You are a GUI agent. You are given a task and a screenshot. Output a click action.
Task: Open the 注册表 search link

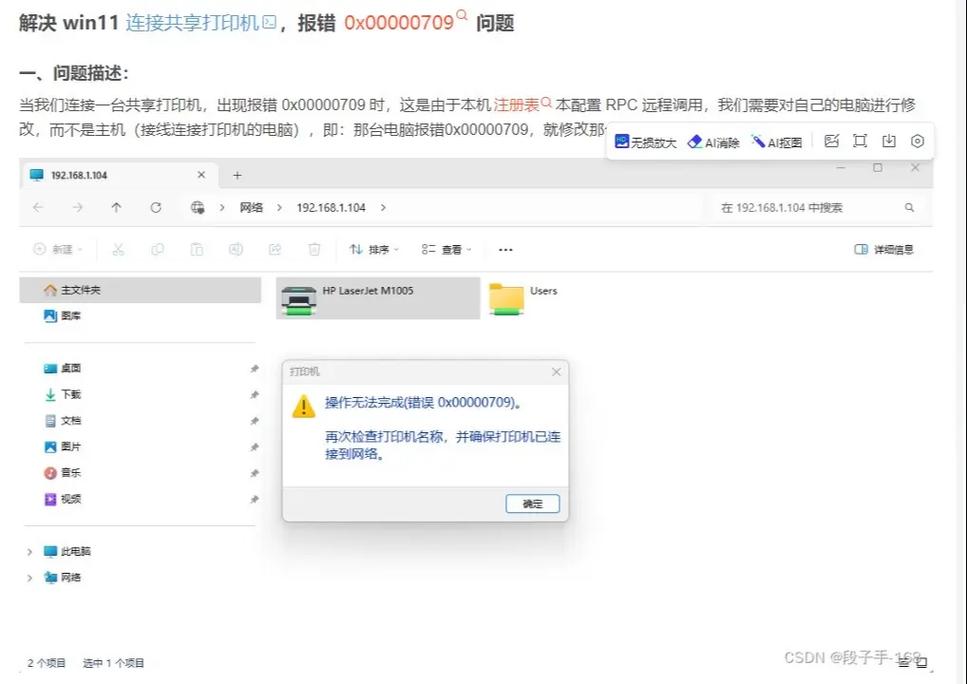pos(522,104)
